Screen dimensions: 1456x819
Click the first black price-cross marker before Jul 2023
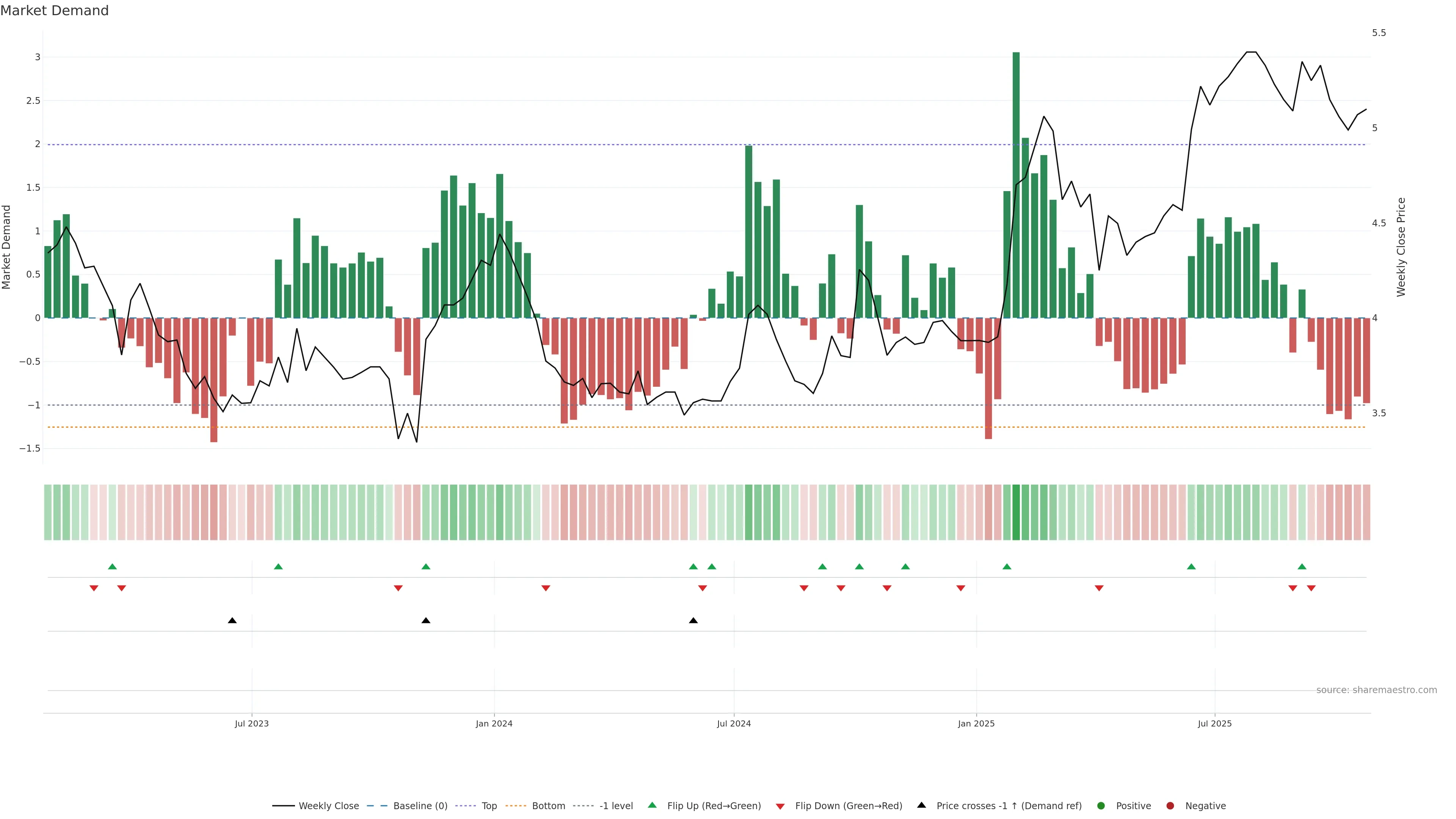point(232,621)
